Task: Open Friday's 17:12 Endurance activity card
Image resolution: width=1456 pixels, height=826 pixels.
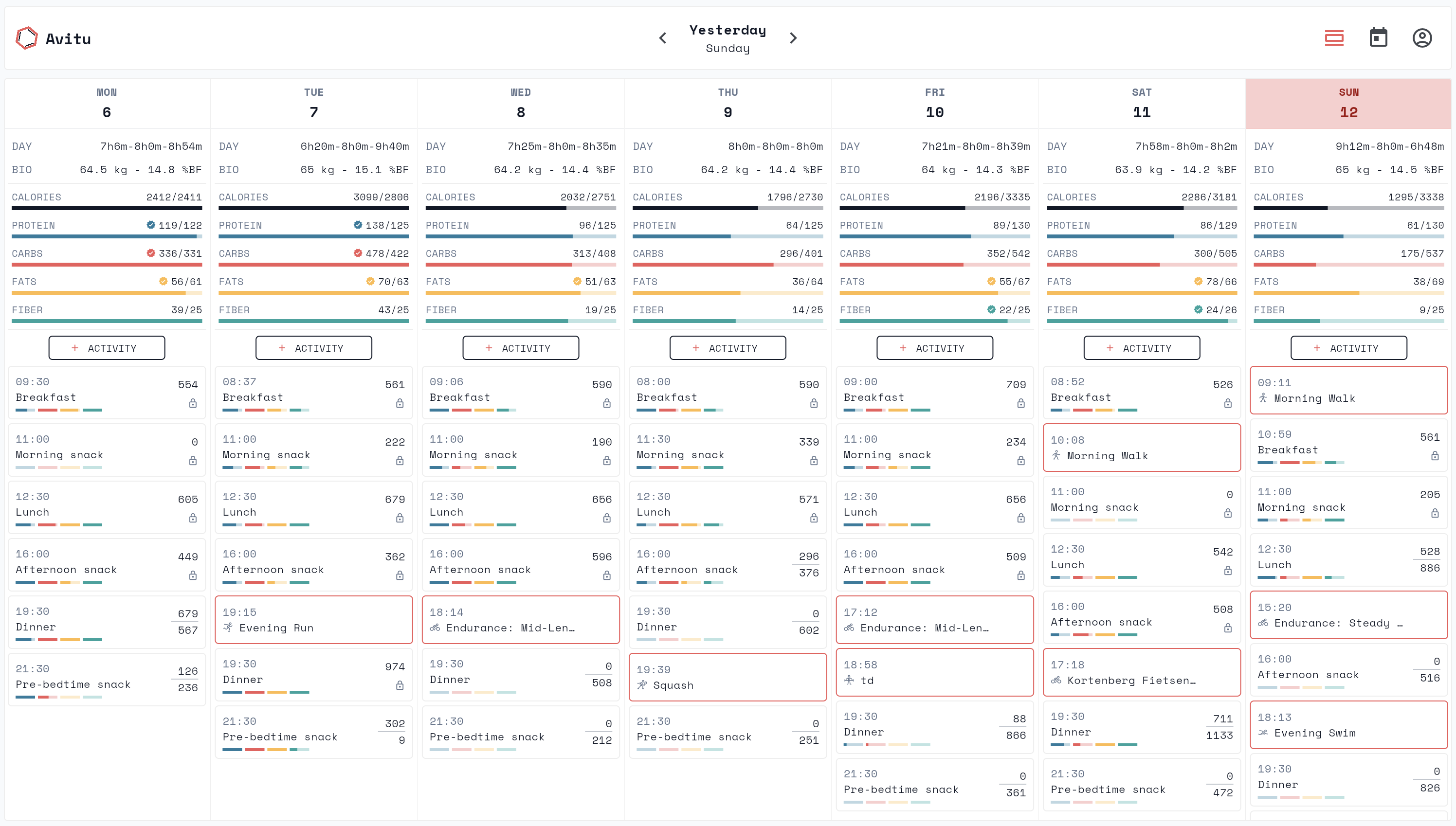Action: [x=935, y=620]
